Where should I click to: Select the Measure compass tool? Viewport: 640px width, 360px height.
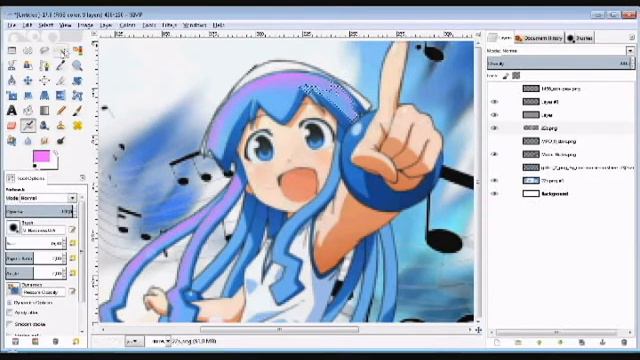(12, 80)
